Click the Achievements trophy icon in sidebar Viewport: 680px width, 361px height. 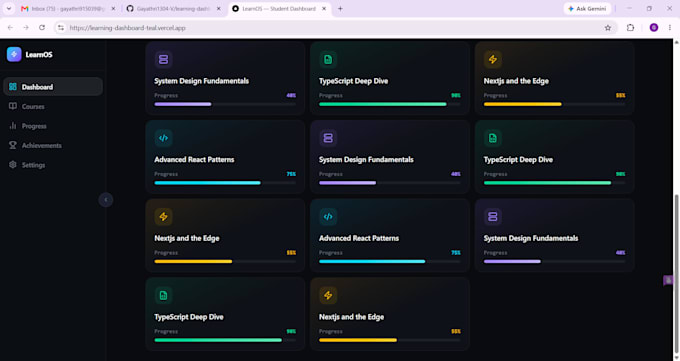[13, 145]
